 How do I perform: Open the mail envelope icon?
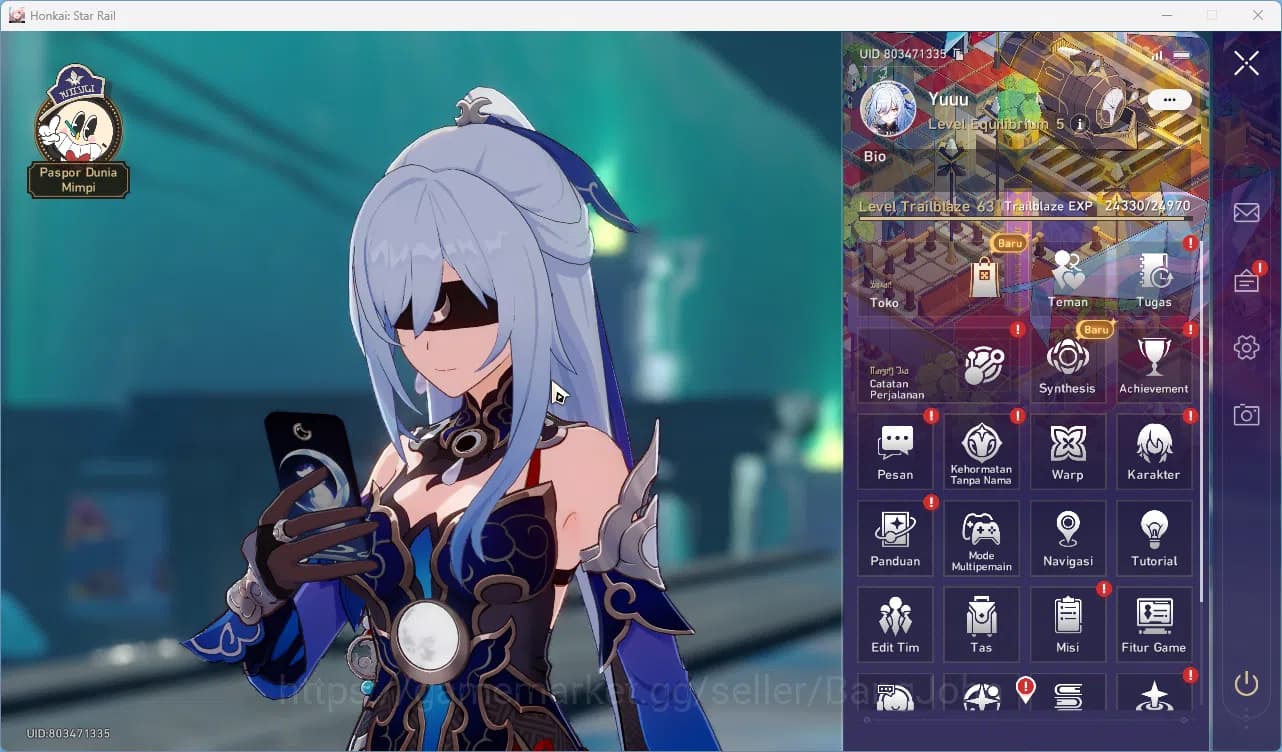coord(1246,212)
